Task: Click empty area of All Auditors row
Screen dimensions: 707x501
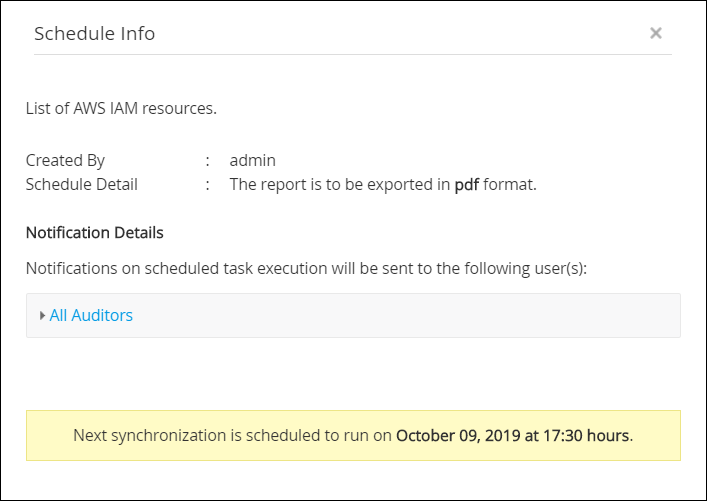Action: coord(400,316)
